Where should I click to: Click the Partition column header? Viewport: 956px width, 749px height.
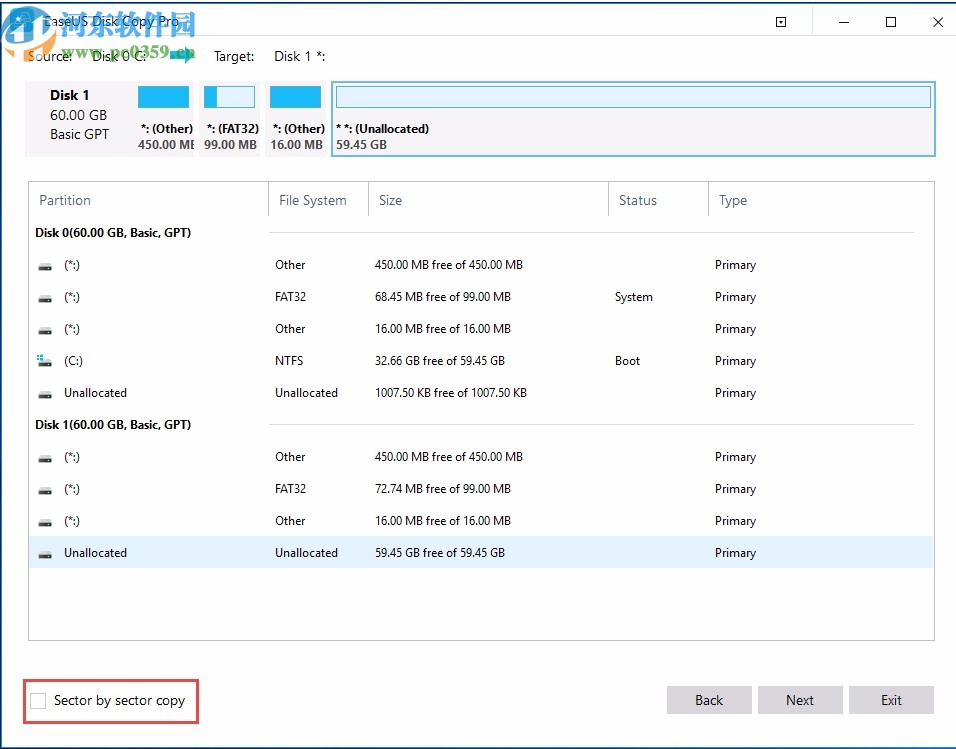tap(64, 200)
